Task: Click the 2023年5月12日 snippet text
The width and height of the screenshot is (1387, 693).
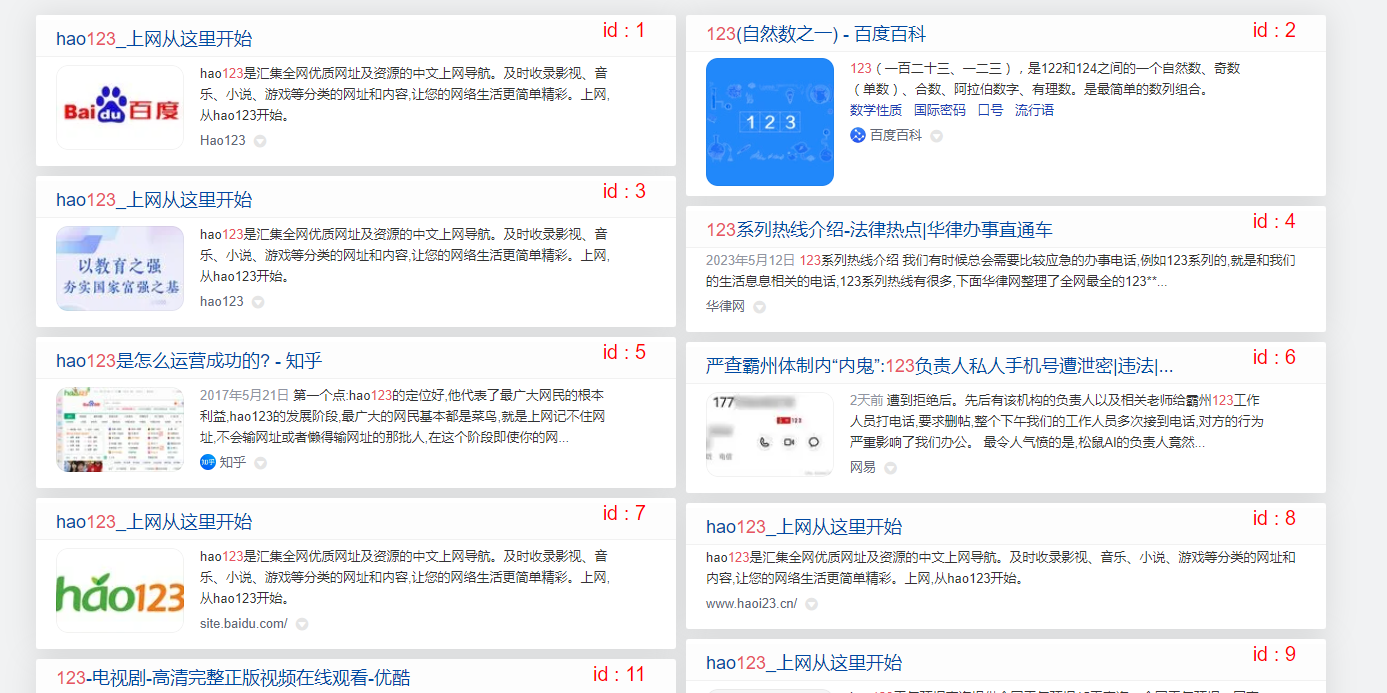Action: click(x=1001, y=271)
